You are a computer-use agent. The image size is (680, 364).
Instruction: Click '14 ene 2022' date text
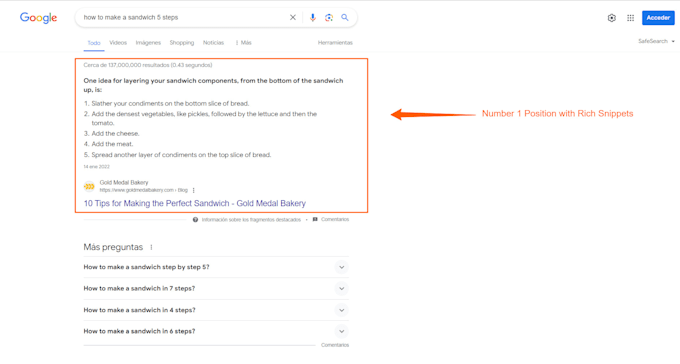[x=97, y=167]
